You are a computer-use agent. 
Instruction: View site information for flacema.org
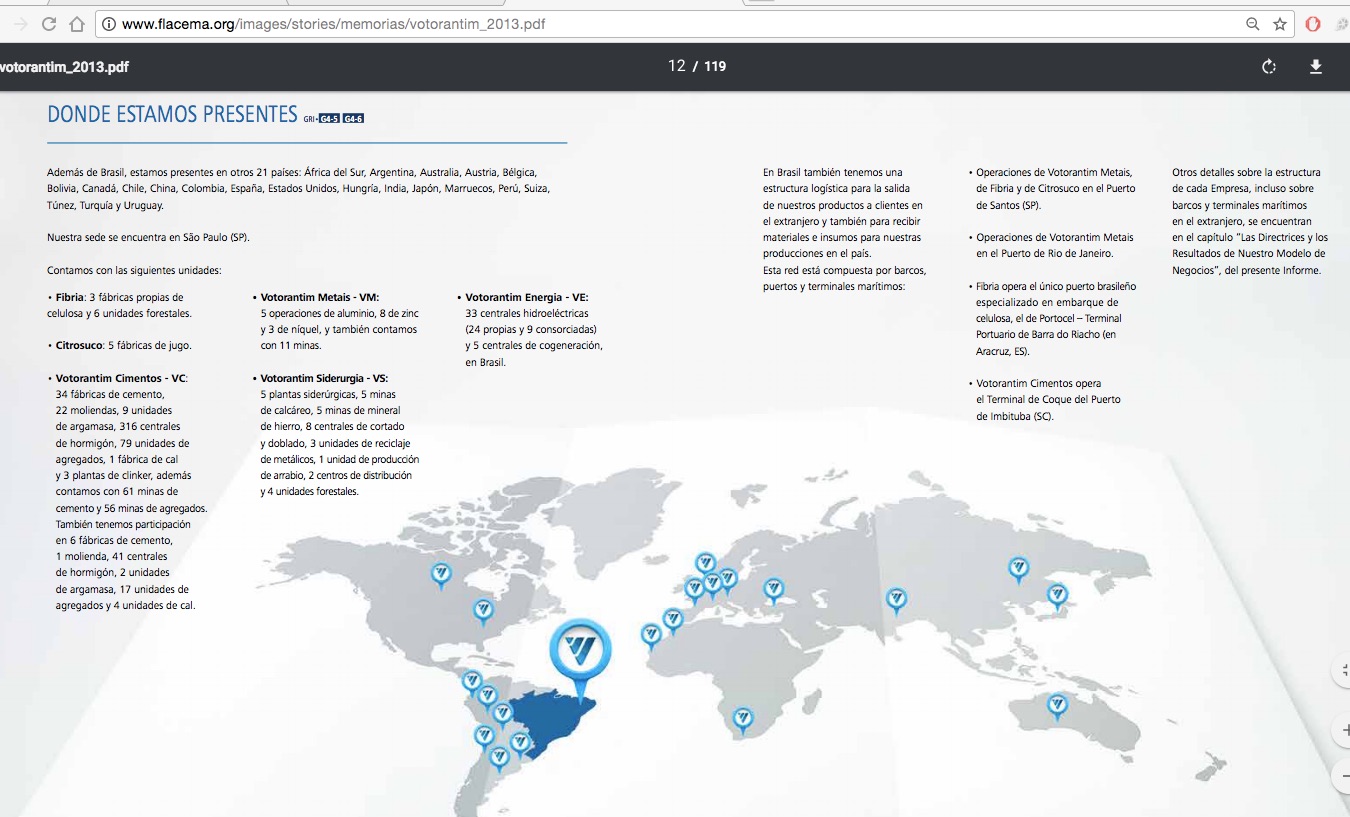(109, 24)
